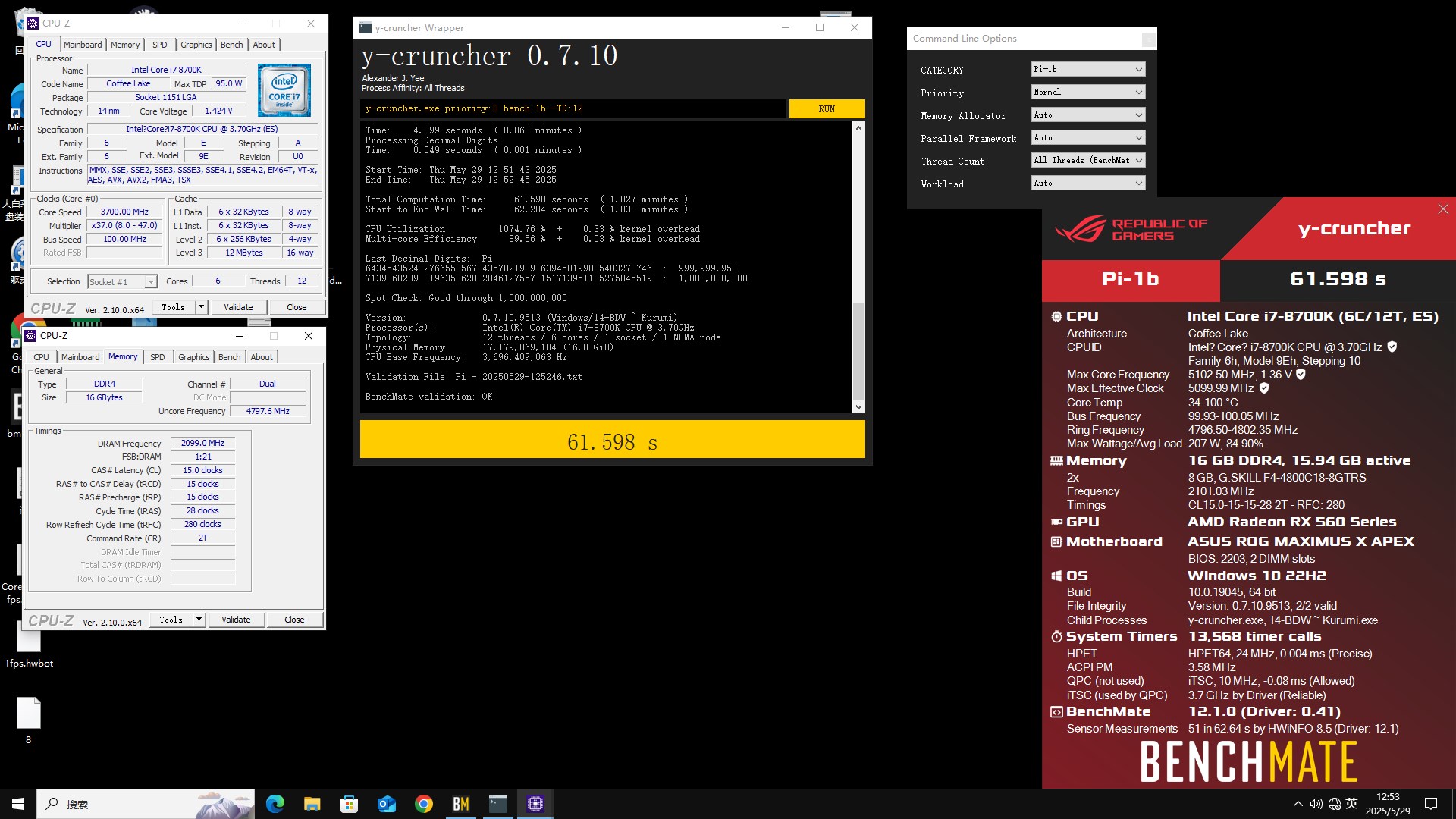Switch to Mainboard tab in top CPU-Z
The image size is (1456, 819).
(83, 45)
